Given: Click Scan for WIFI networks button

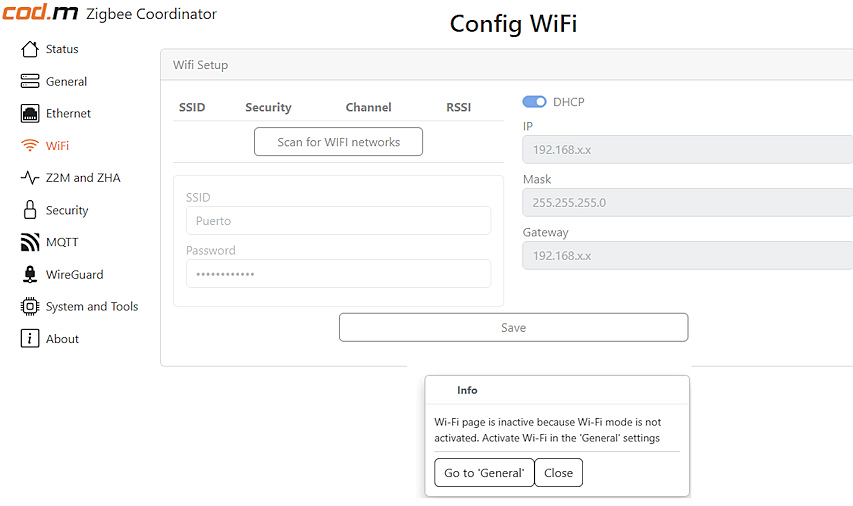Looking at the screenshot, I should tap(338, 142).
